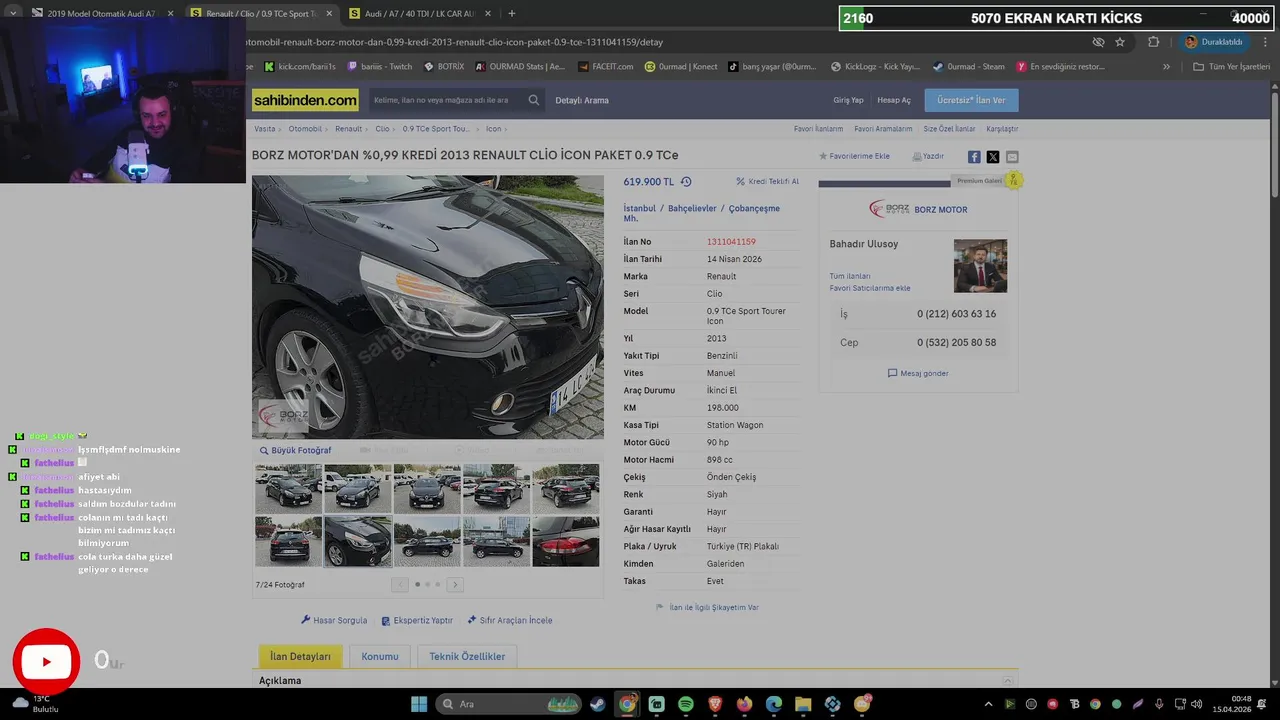Click the site search input field
Viewport: 1280px width, 720px height.
[x=447, y=100]
